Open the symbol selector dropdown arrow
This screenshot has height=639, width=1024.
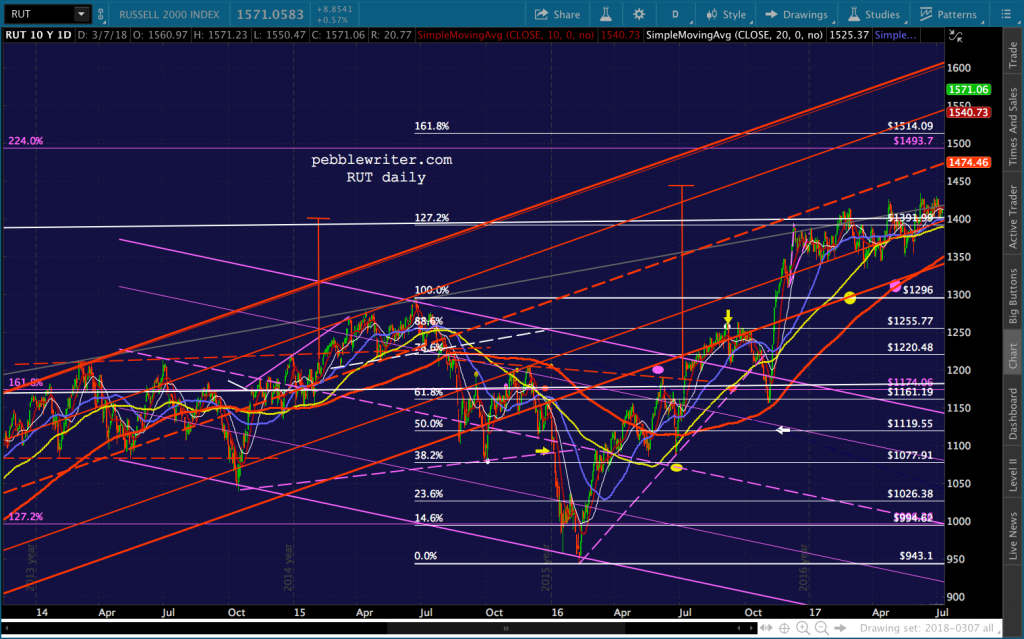pos(81,14)
